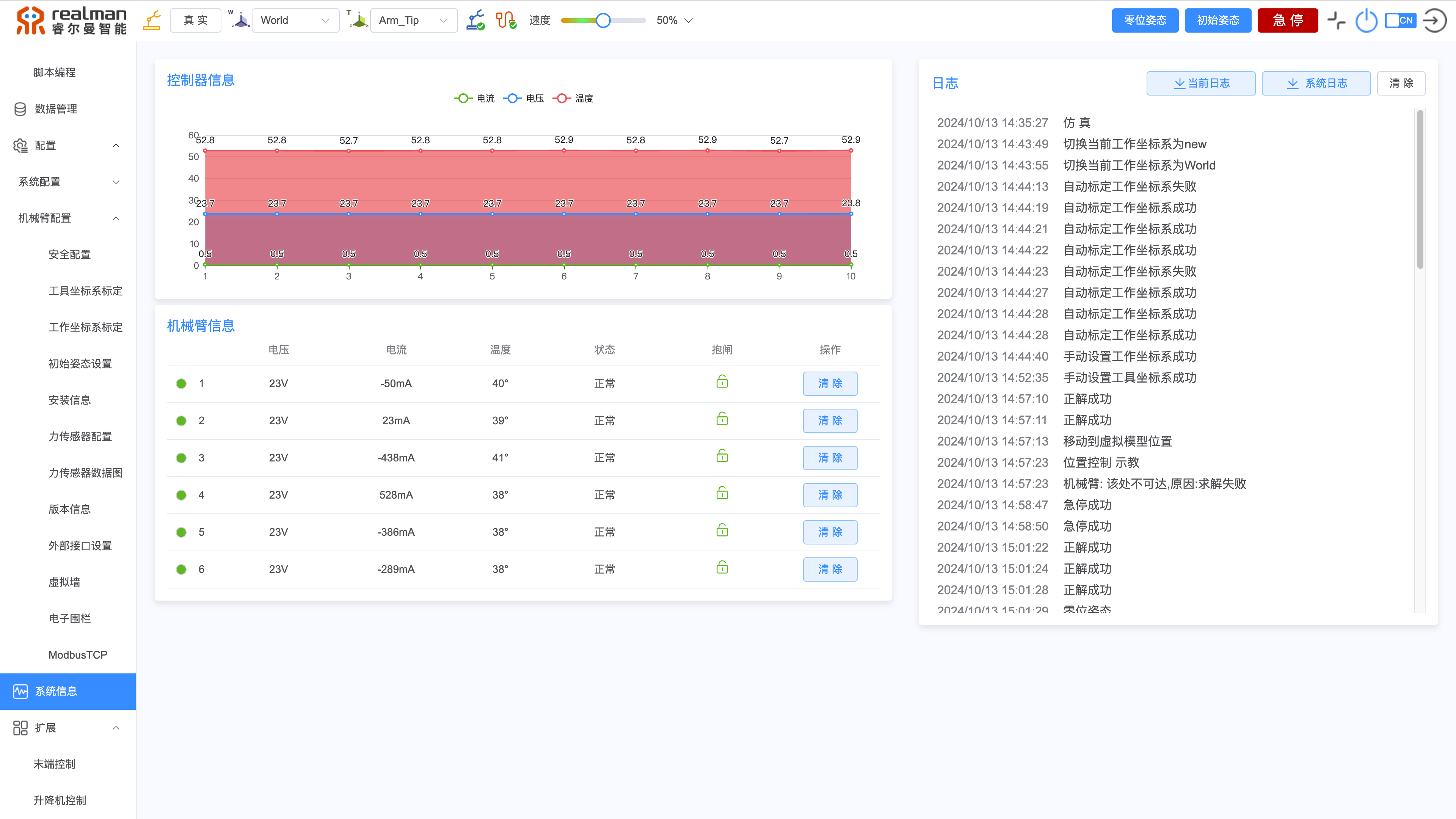Open the Arm_Tip tool frame dropdown
Screen dimensions: 1456x819
[x=414, y=20]
